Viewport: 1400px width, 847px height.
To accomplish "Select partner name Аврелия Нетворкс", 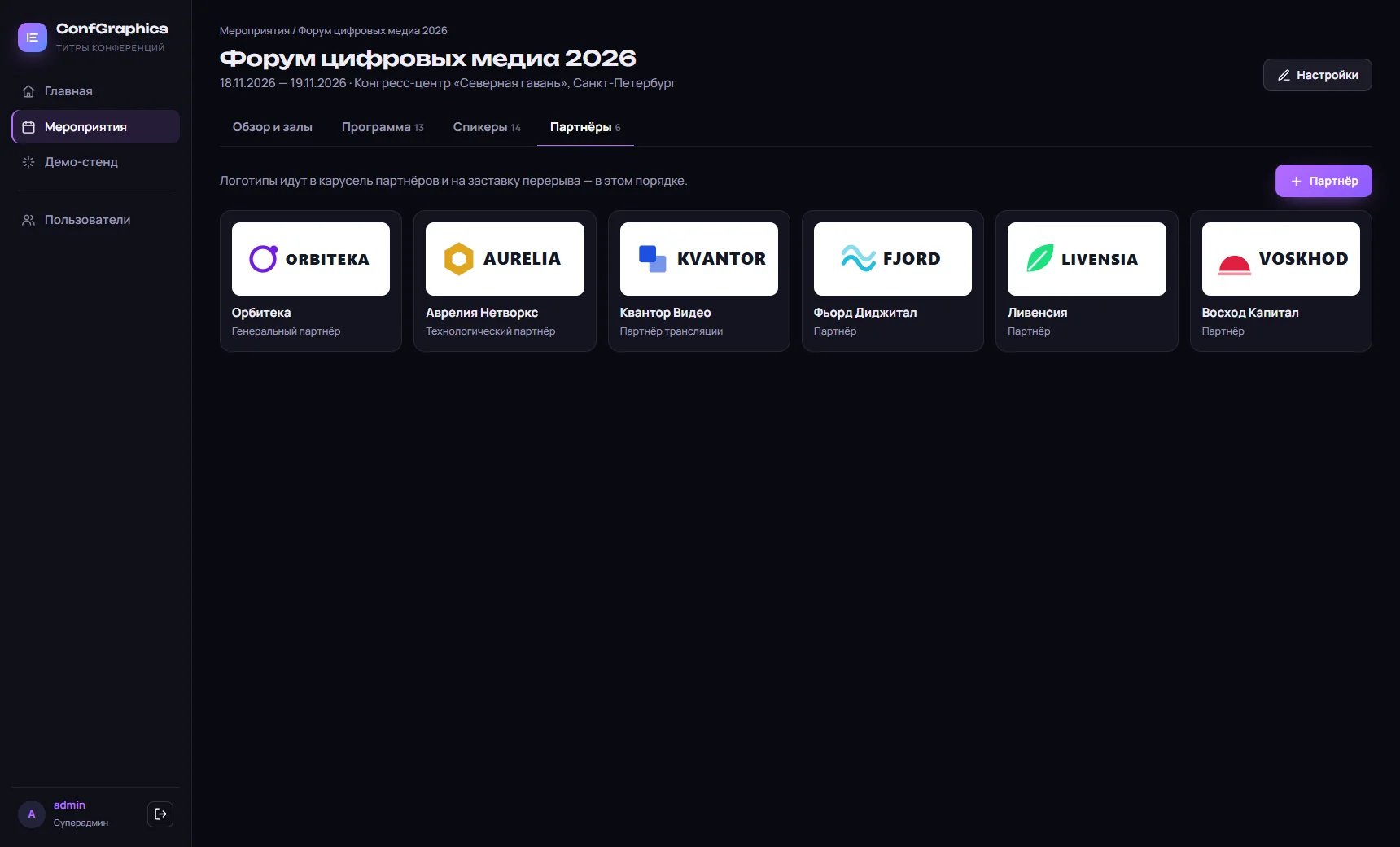I will [x=482, y=313].
